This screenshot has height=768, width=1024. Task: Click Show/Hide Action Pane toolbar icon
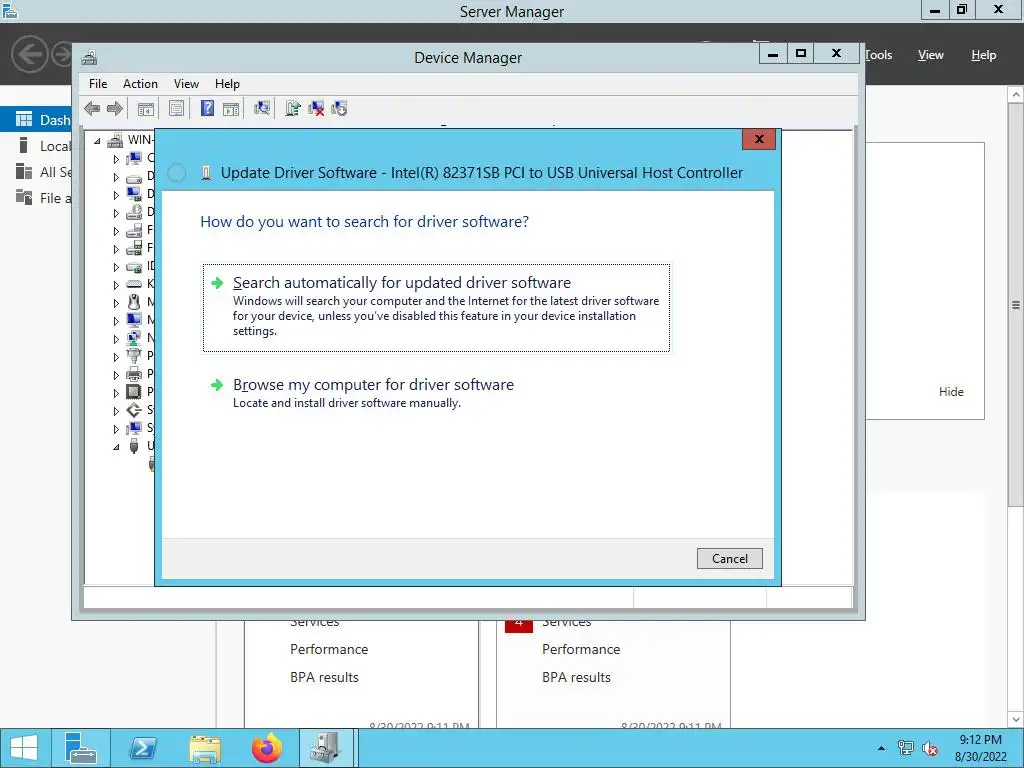[x=231, y=108]
